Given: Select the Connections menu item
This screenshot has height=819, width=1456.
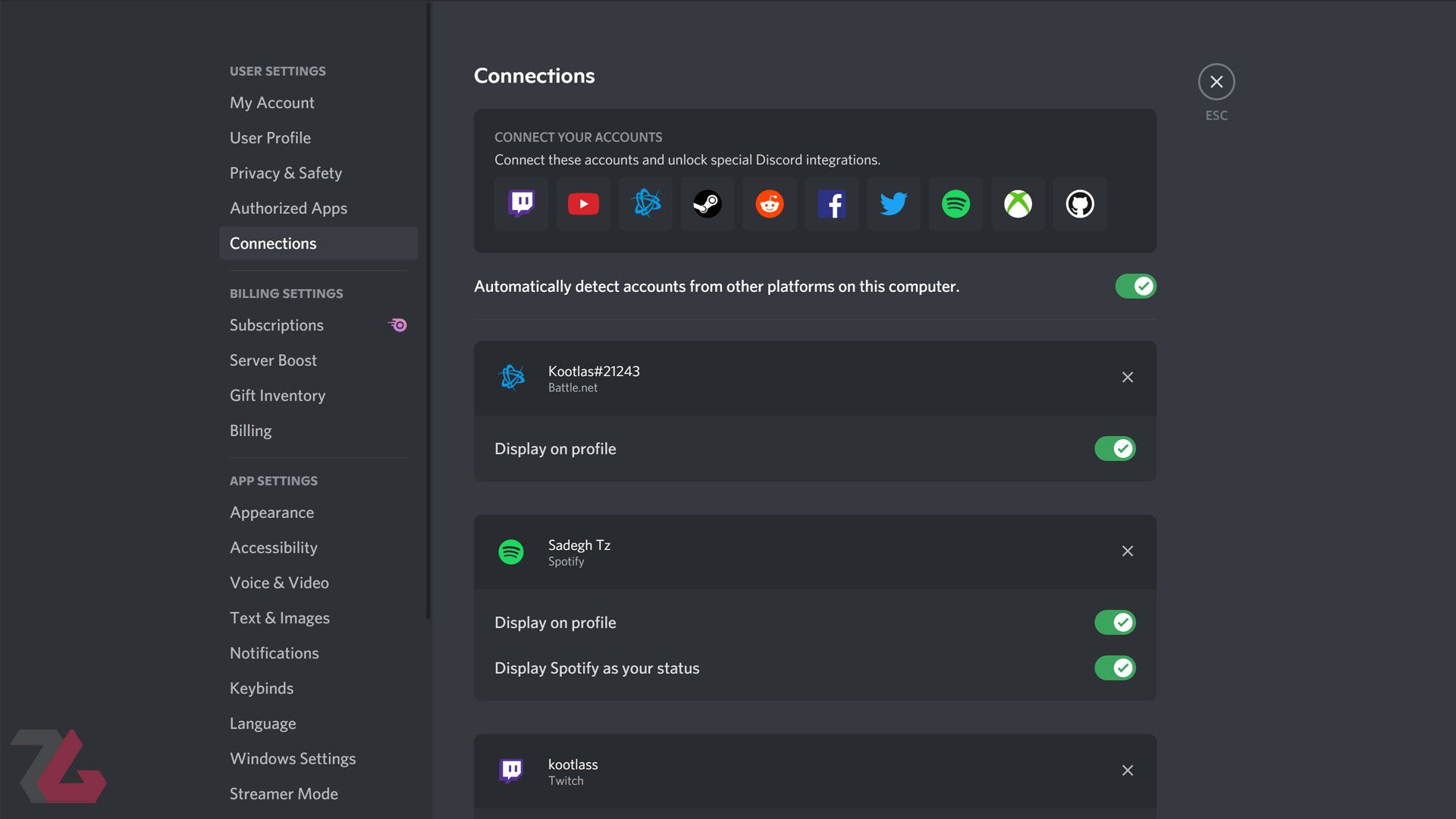Looking at the screenshot, I should pyautogui.click(x=318, y=243).
